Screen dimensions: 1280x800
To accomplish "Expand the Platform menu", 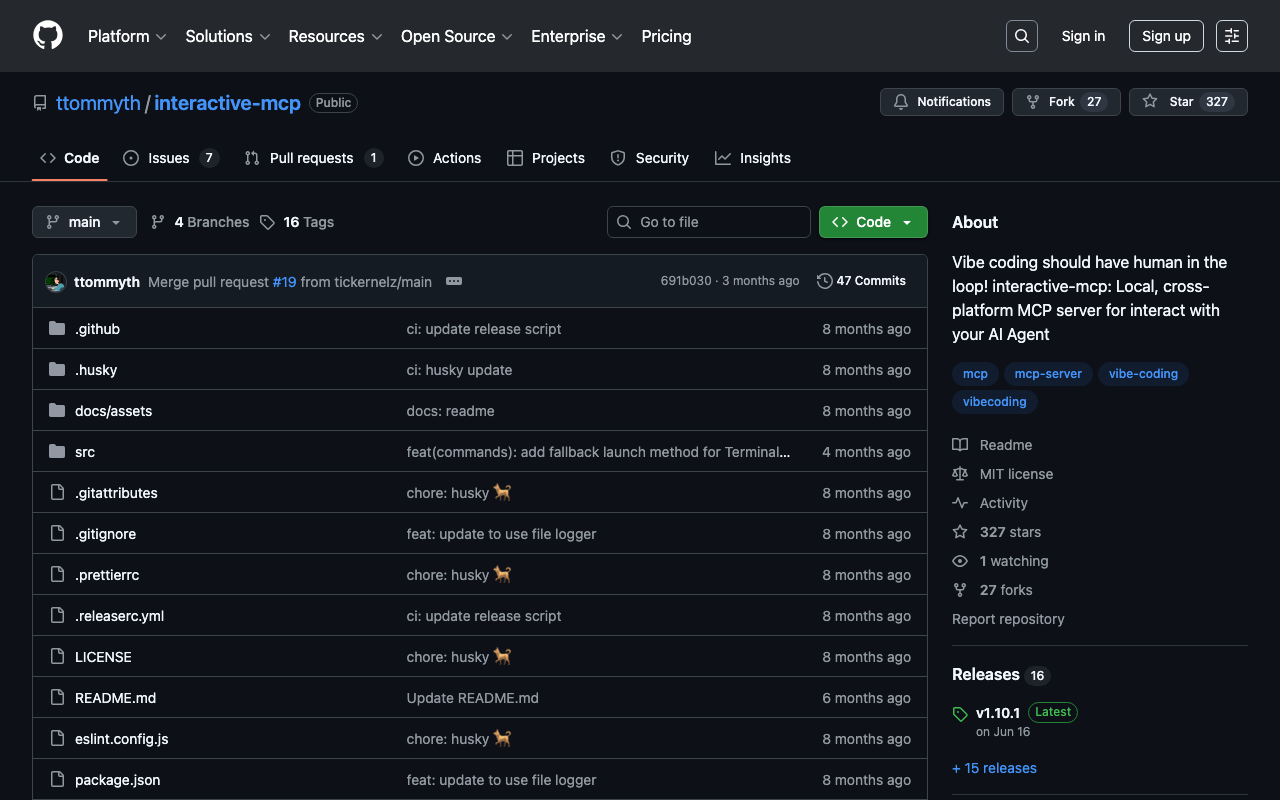I will (x=127, y=36).
